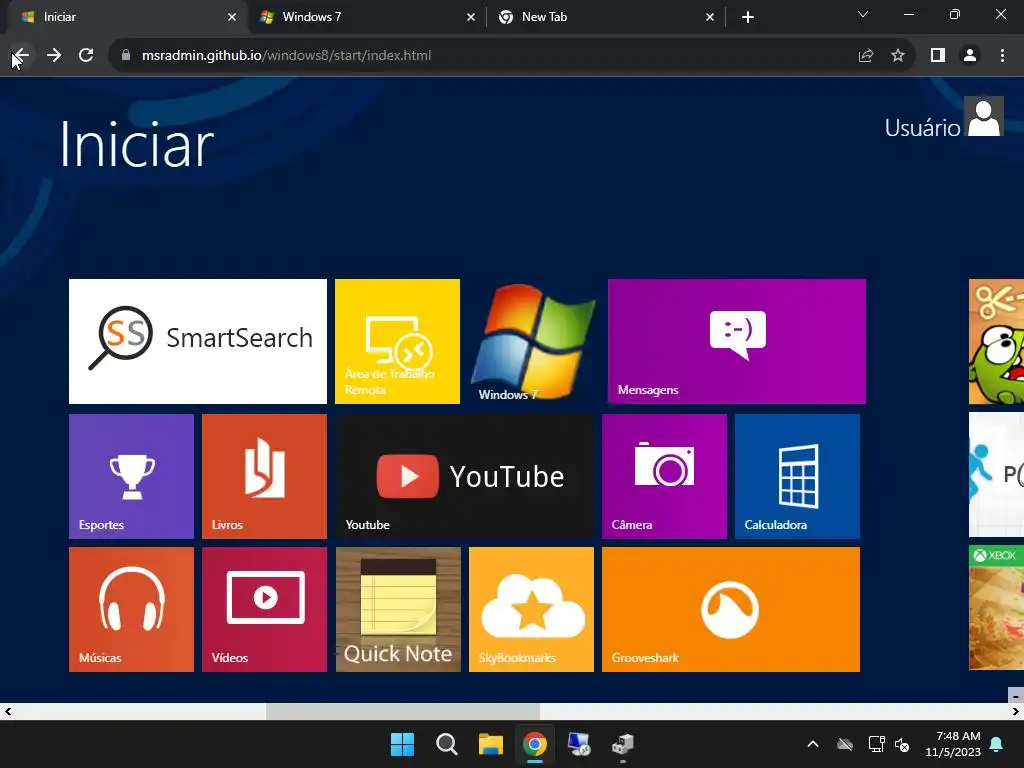Viewport: 1024px width, 768px height.
Task: Go forward in browser history
Action: [54, 56]
